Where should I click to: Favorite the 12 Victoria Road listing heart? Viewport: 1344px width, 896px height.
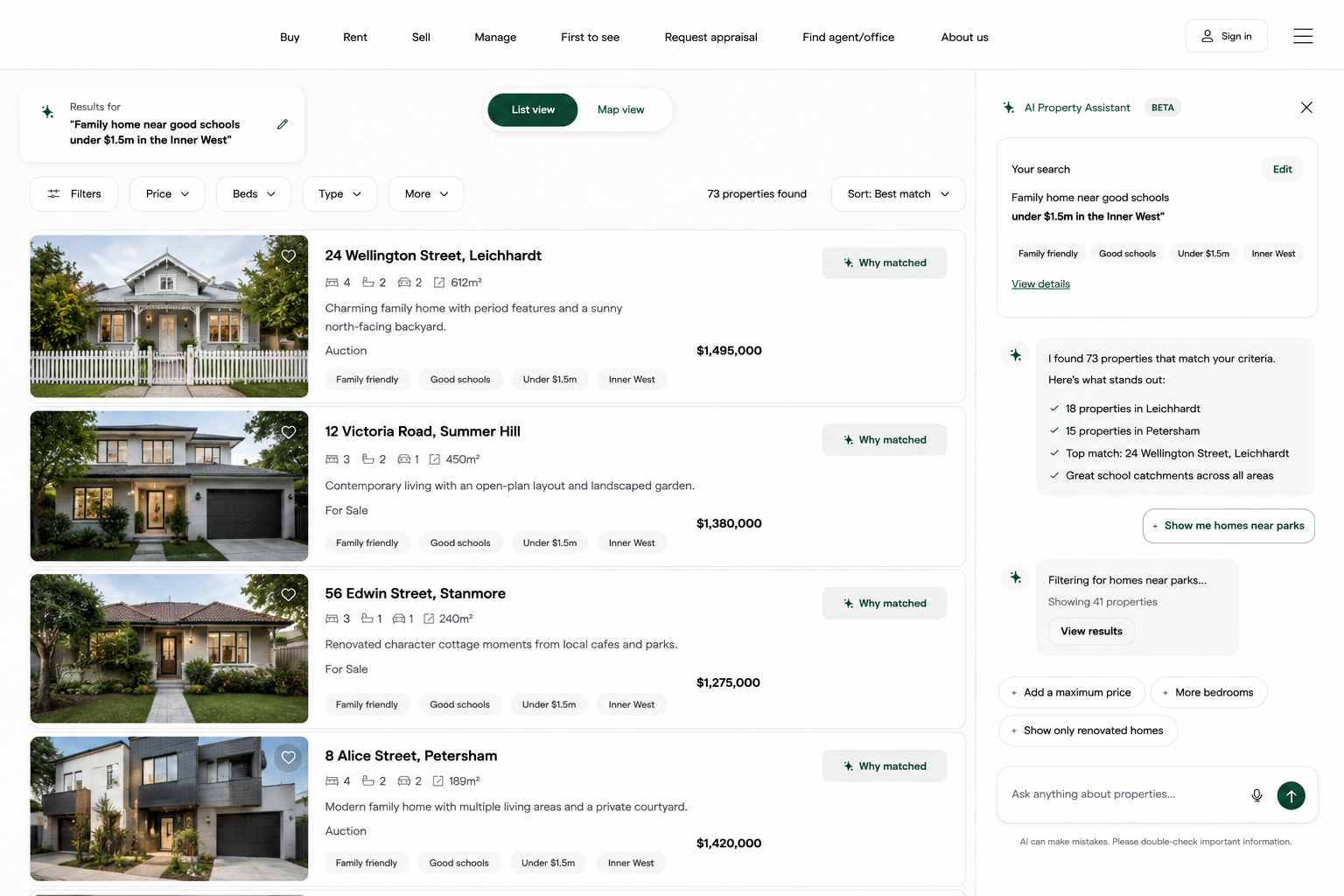click(289, 432)
